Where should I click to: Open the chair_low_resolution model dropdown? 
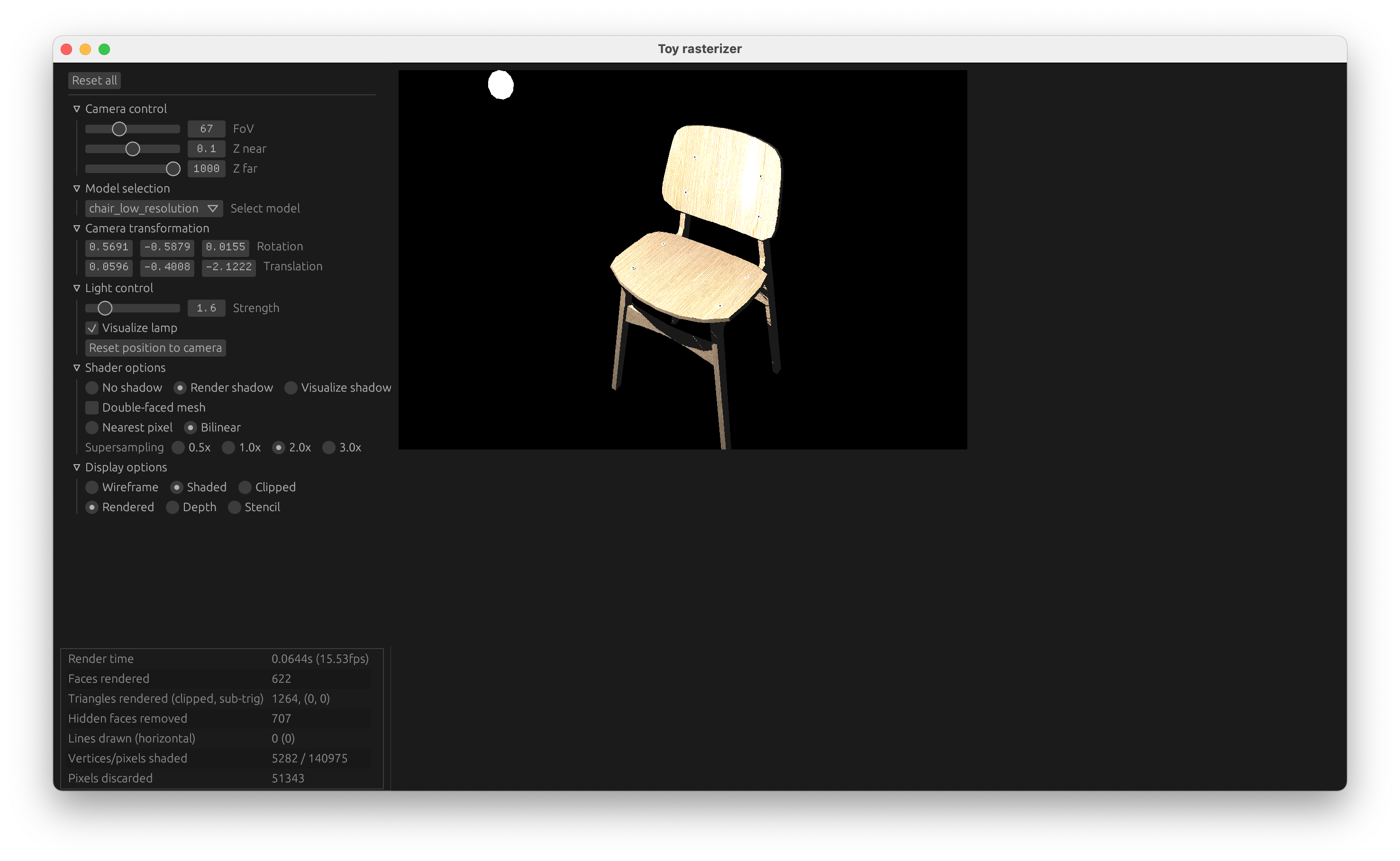click(x=154, y=209)
